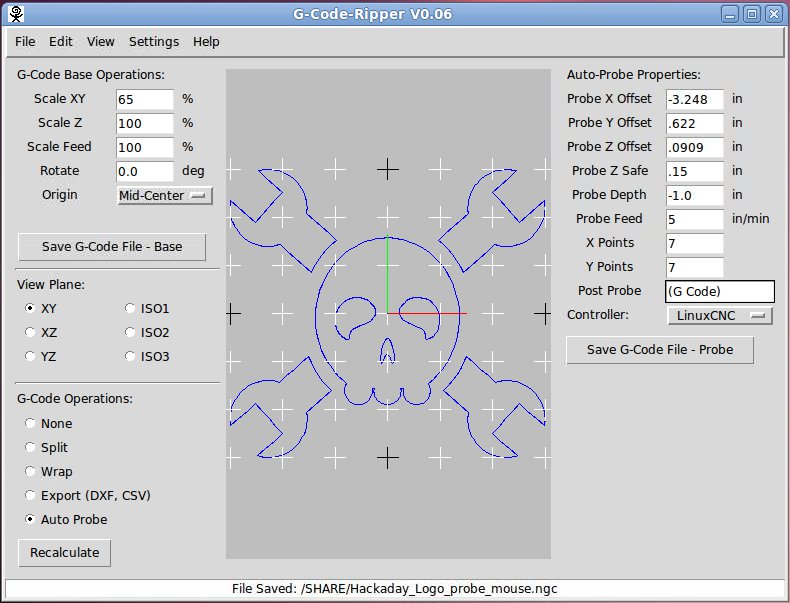Select the ISO2 view

[130, 332]
